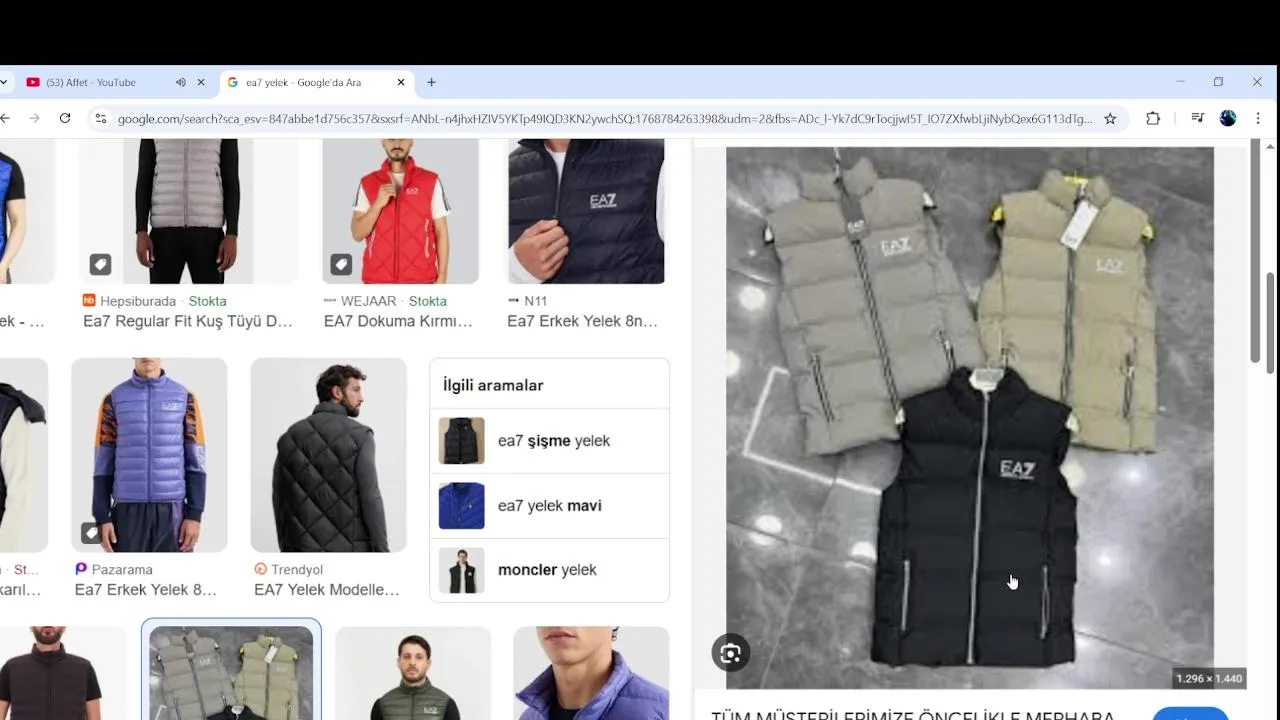Click the 1.296 × 1.440 image size label

tap(1209, 679)
